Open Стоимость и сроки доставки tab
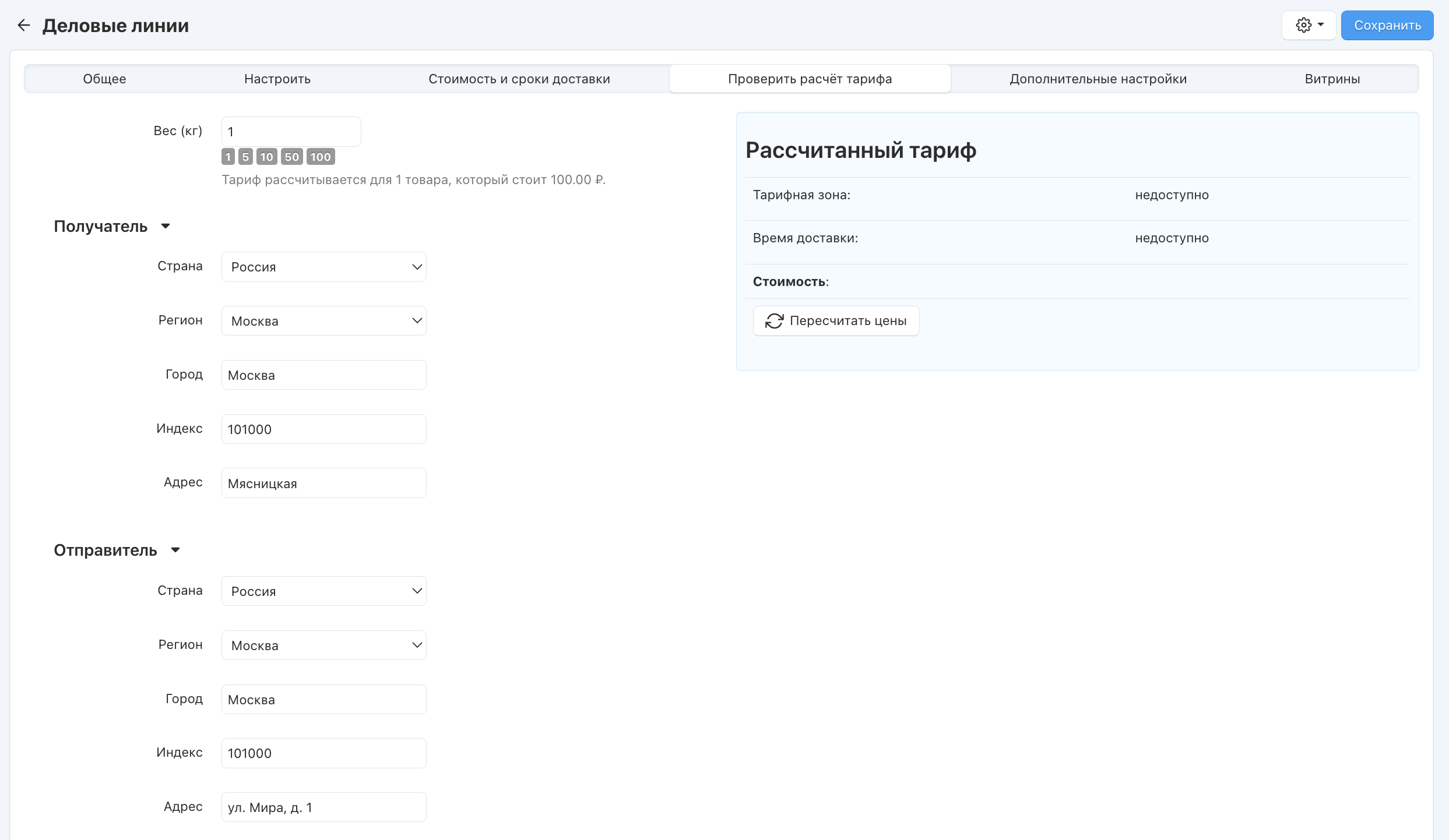The width and height of the screenshot is (1449, 840). 519,79
